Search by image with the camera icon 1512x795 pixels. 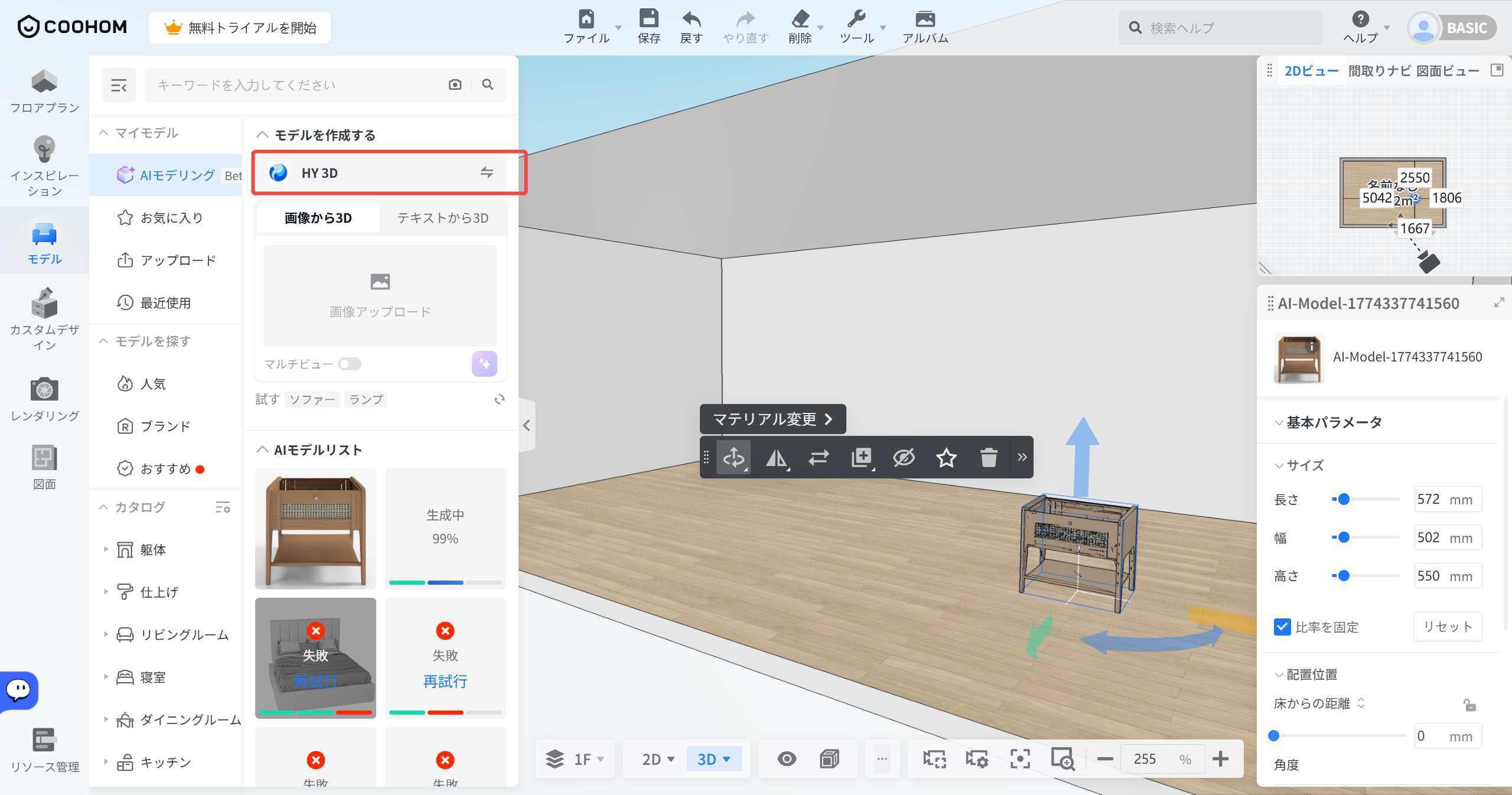[x=455, y=84]
